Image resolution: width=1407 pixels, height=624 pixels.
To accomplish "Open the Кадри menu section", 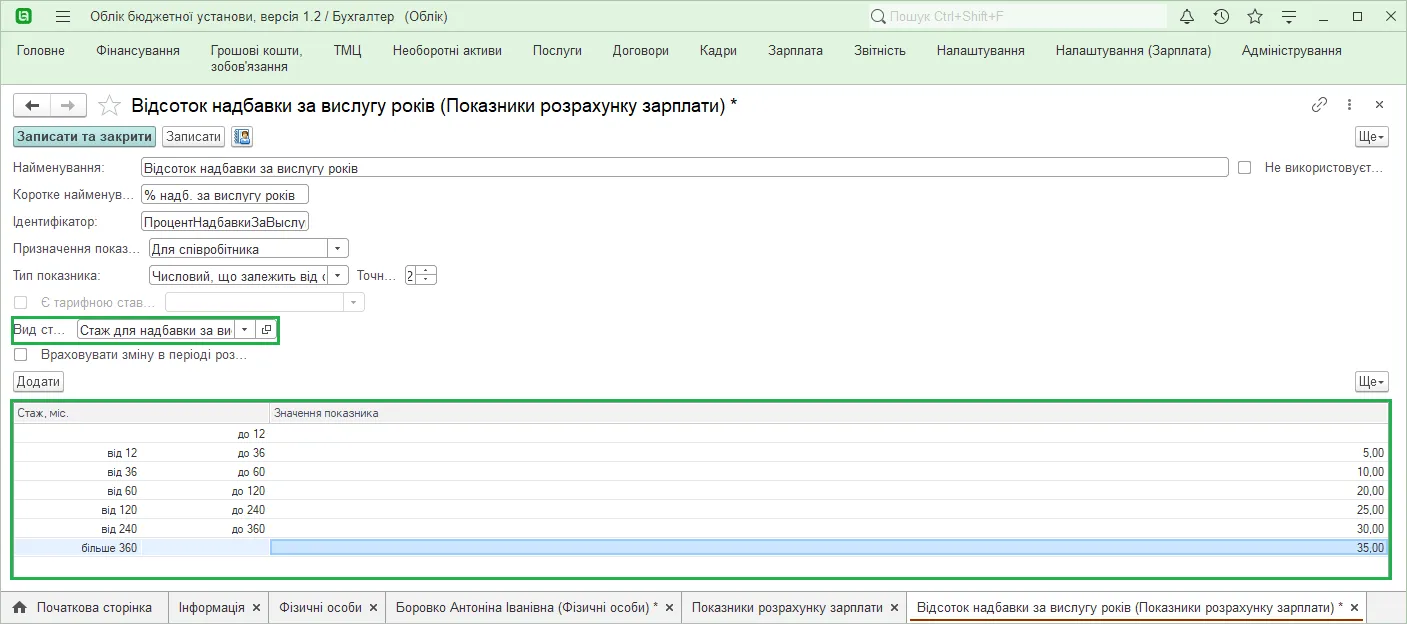I will [x=718, y=50].
